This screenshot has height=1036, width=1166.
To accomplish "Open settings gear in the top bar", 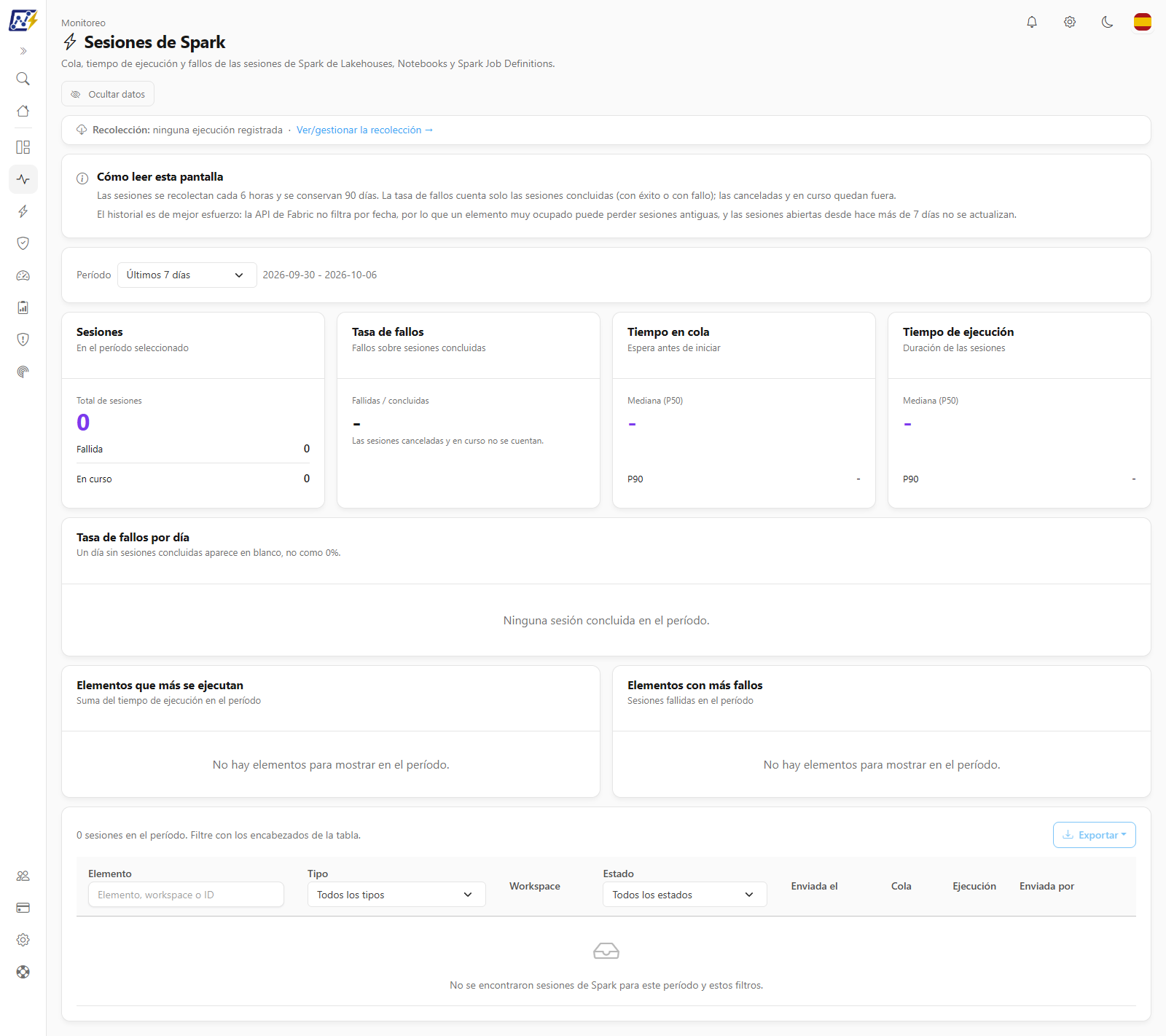I will (1070, 22).
